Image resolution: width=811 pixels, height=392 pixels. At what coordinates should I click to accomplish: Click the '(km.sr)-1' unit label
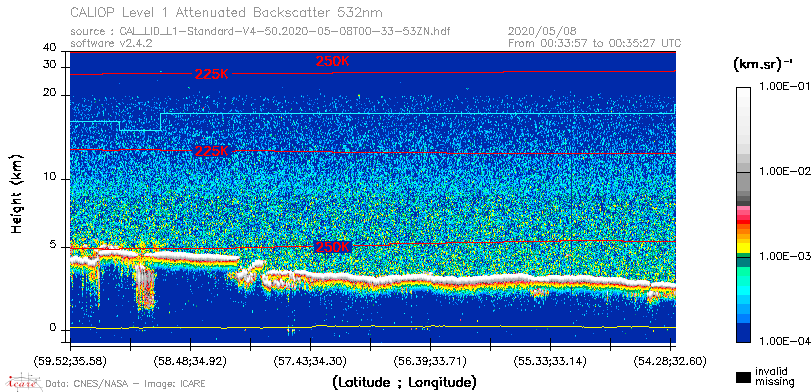point(763,65)
